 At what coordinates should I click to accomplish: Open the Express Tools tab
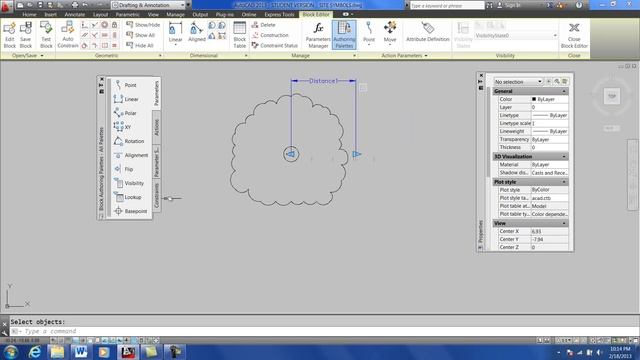point(279,14)
